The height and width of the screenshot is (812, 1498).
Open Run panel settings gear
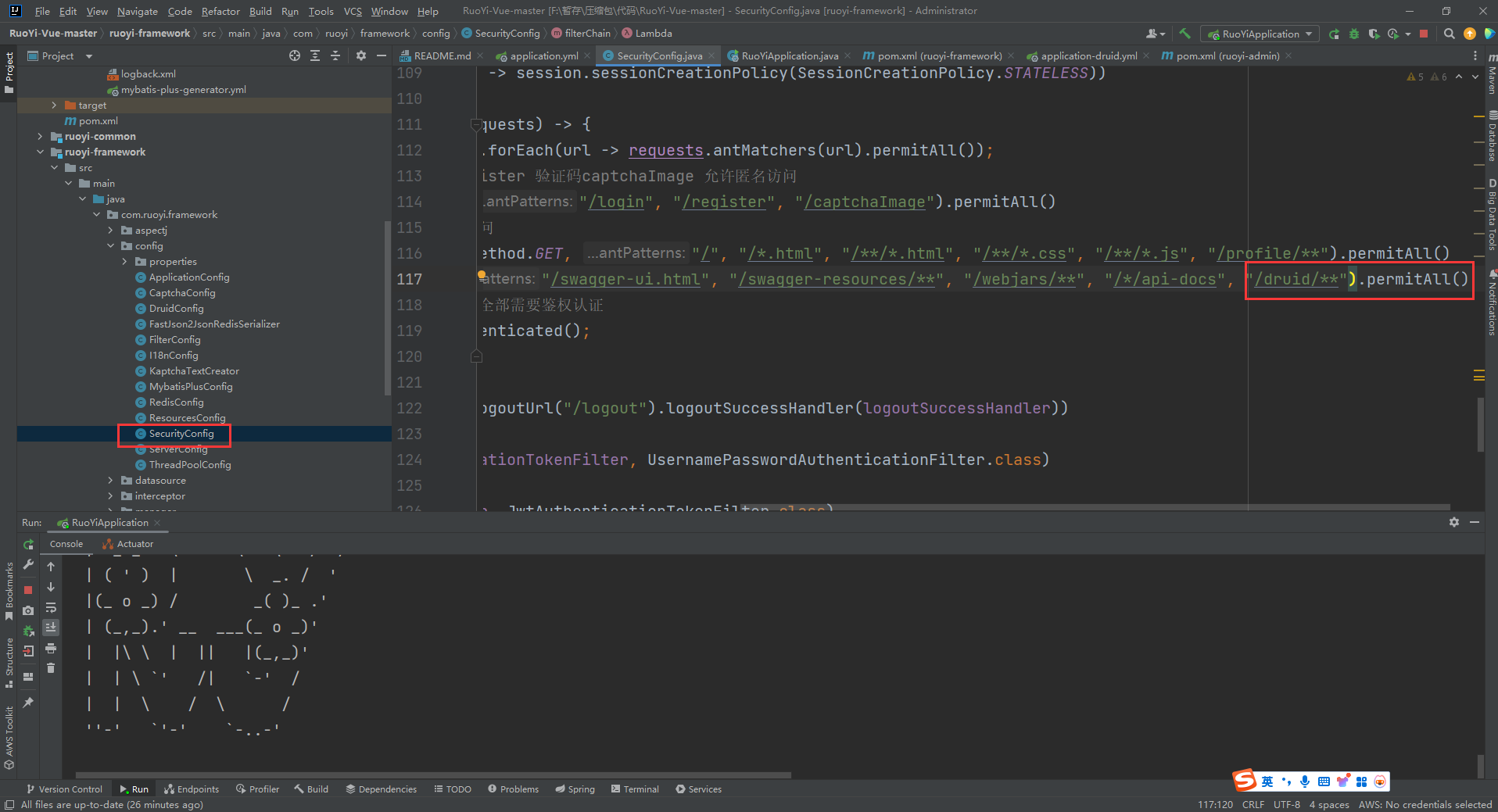pyautogui.click(x=1454, y=522)
